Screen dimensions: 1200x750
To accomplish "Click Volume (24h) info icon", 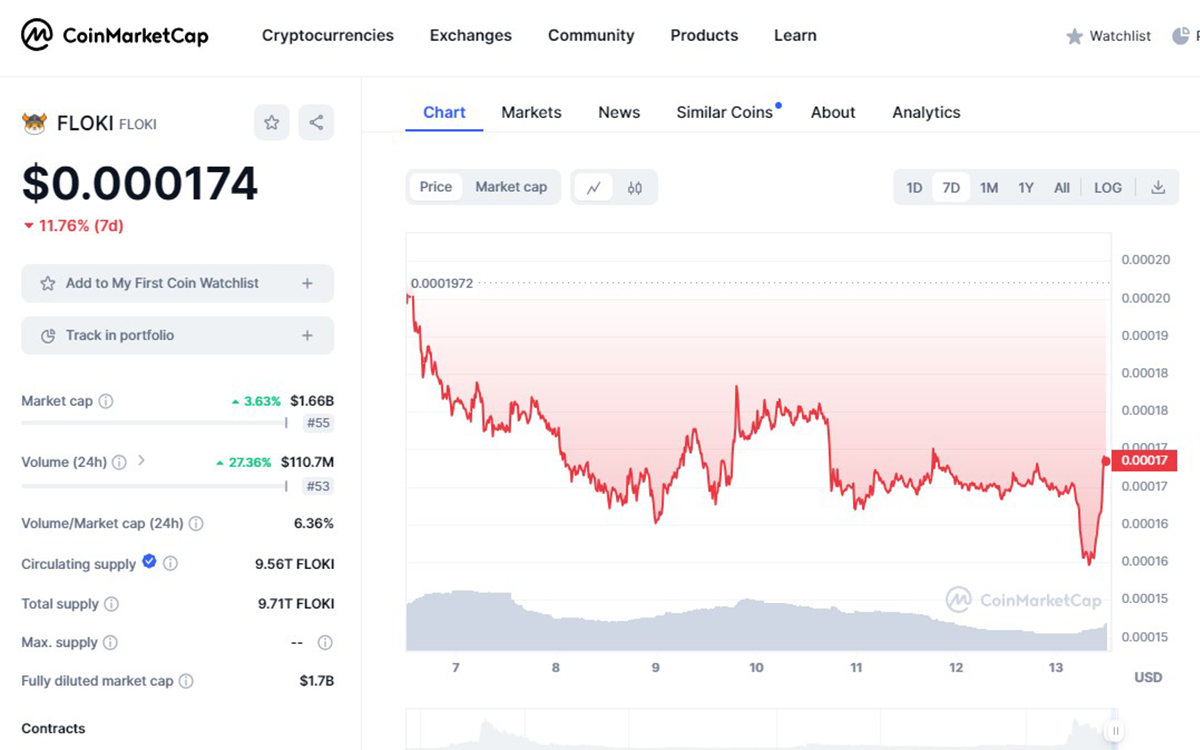I will pos(119,462).
